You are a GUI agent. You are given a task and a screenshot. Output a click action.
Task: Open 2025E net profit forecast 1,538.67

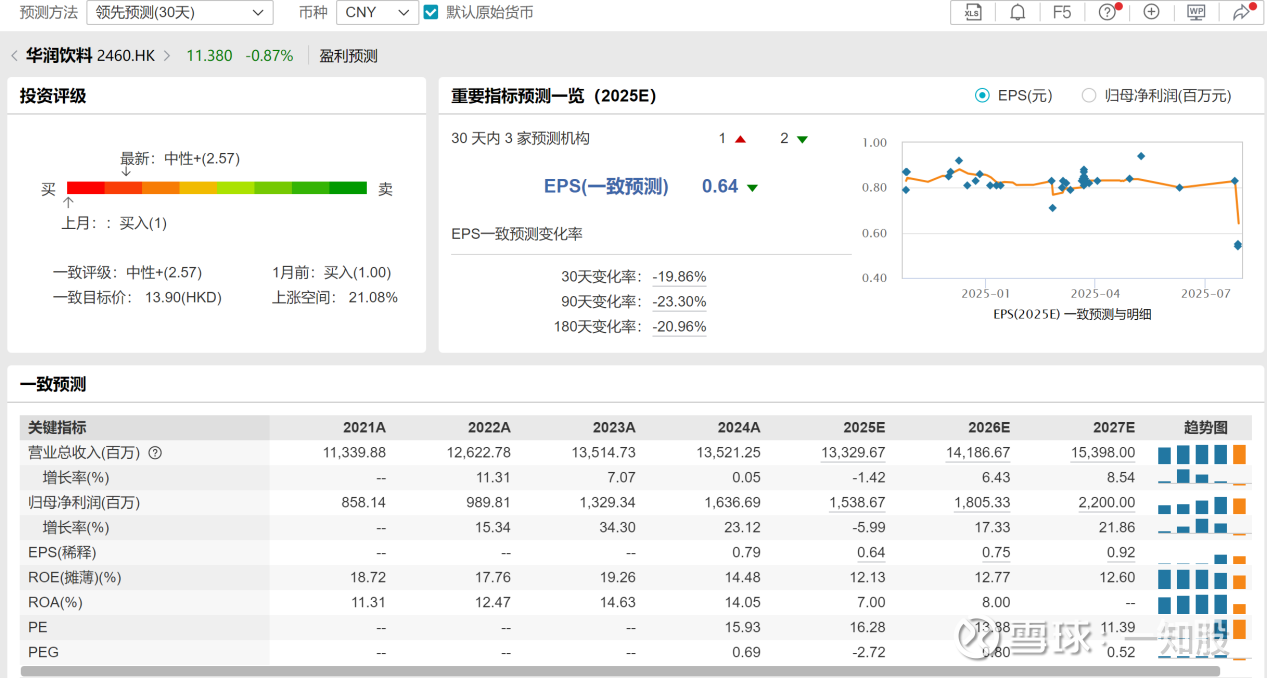(857, 503)
